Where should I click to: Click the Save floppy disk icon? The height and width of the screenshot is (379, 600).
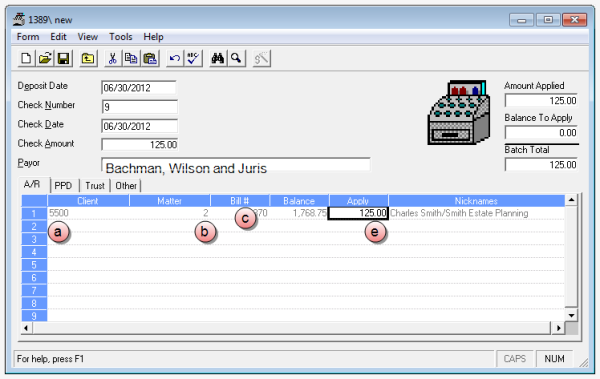[x=63, y=59]
